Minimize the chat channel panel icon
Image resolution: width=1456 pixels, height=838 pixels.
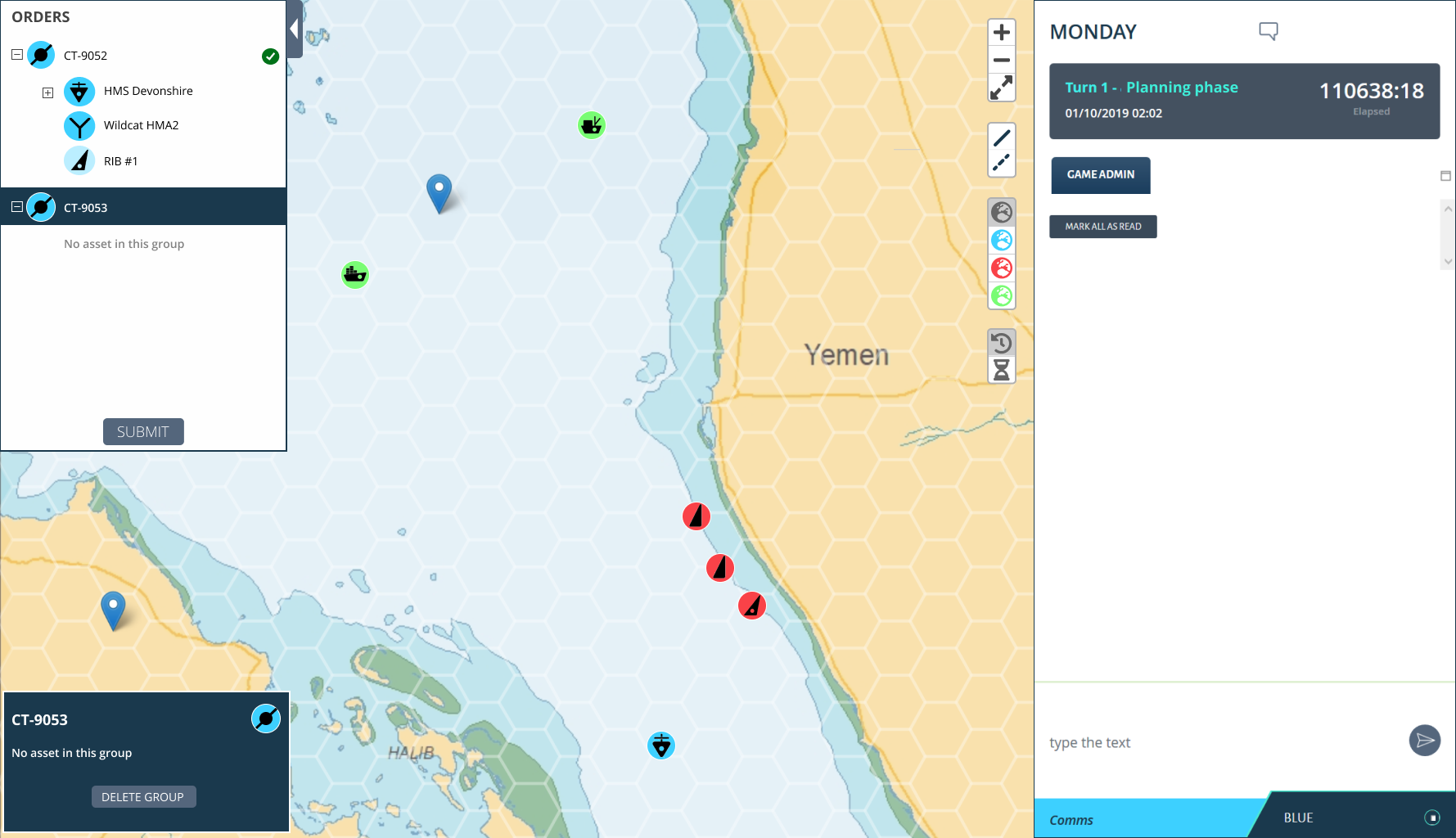pyautogui.click(x=1445, y=176)
